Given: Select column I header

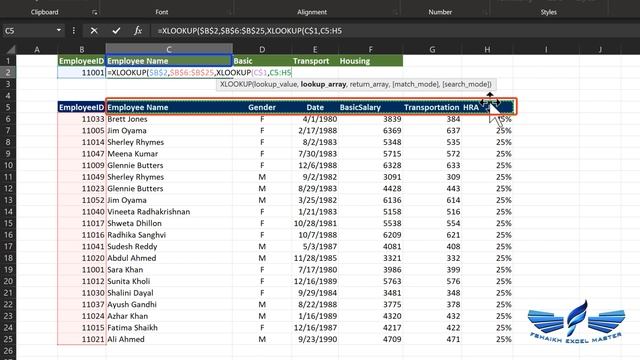Looking at the screenshot, I should pyautogui.click(x=546, y=49).
